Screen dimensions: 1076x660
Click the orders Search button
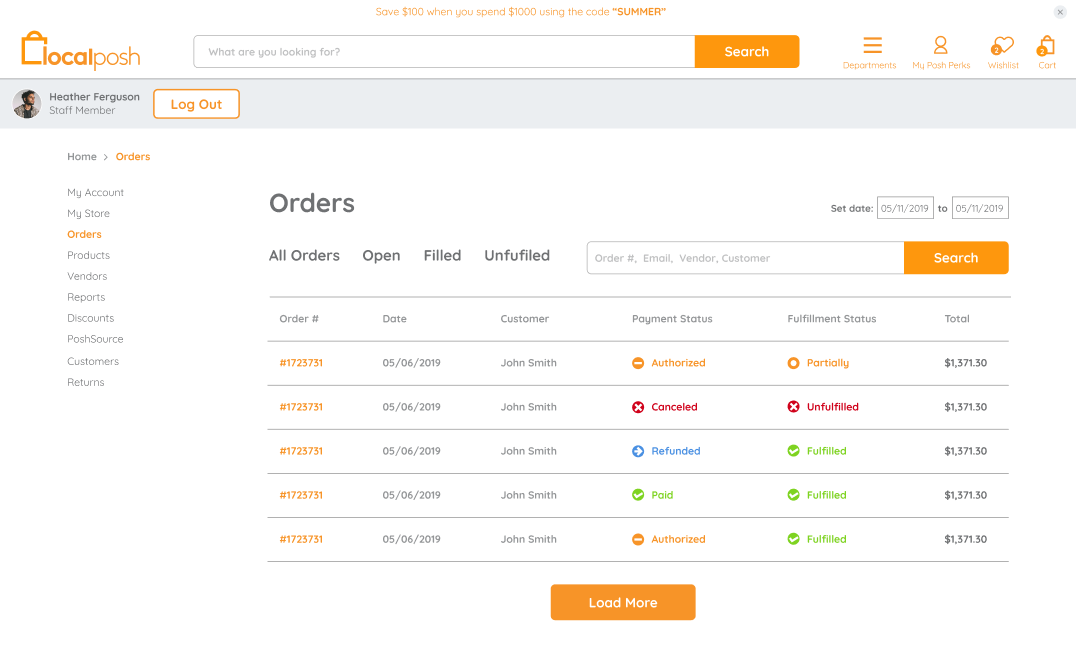pyautogui.click(x=956, y=258)
